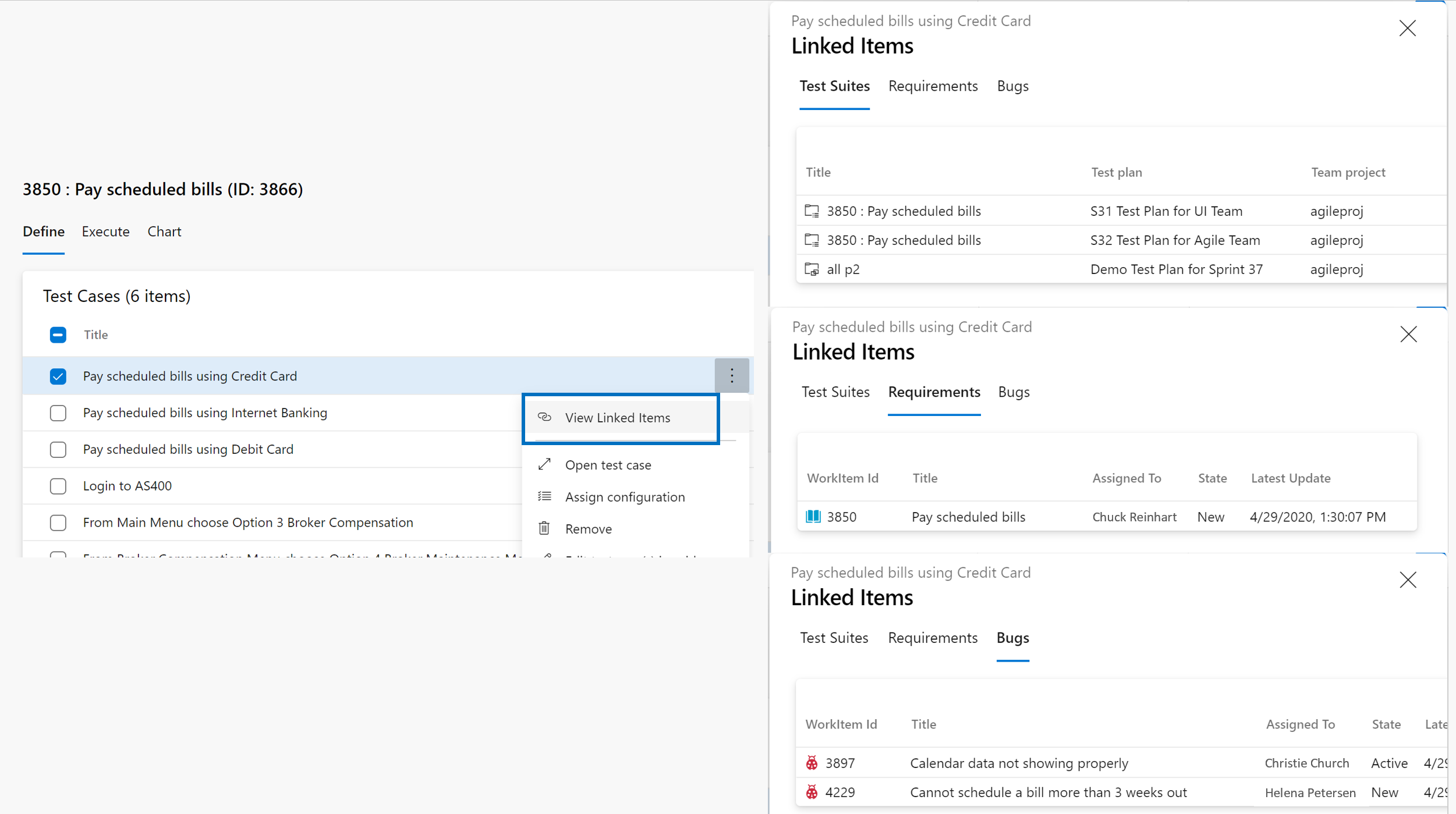Click the assign configuration list icon
Image resolution: width=1456 pixels, height=814 pixels.
[545, 496]
